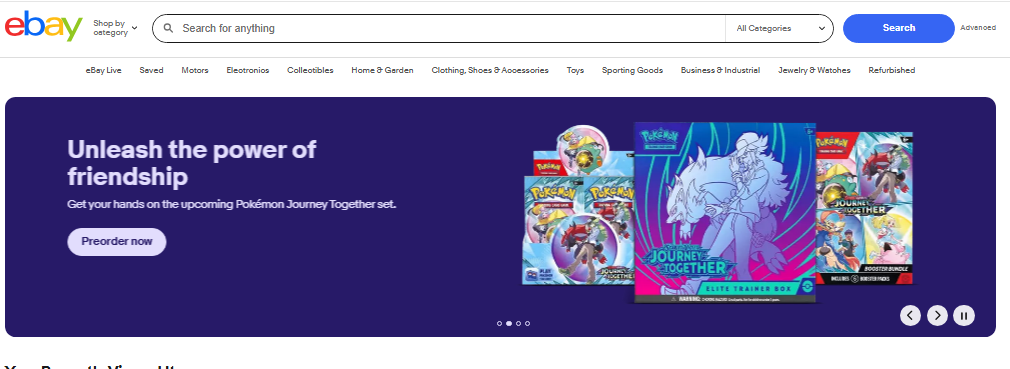Viewport: 1010px width, 369px height.
Task: Click the Booster Bundle product image
Action: 864,208
